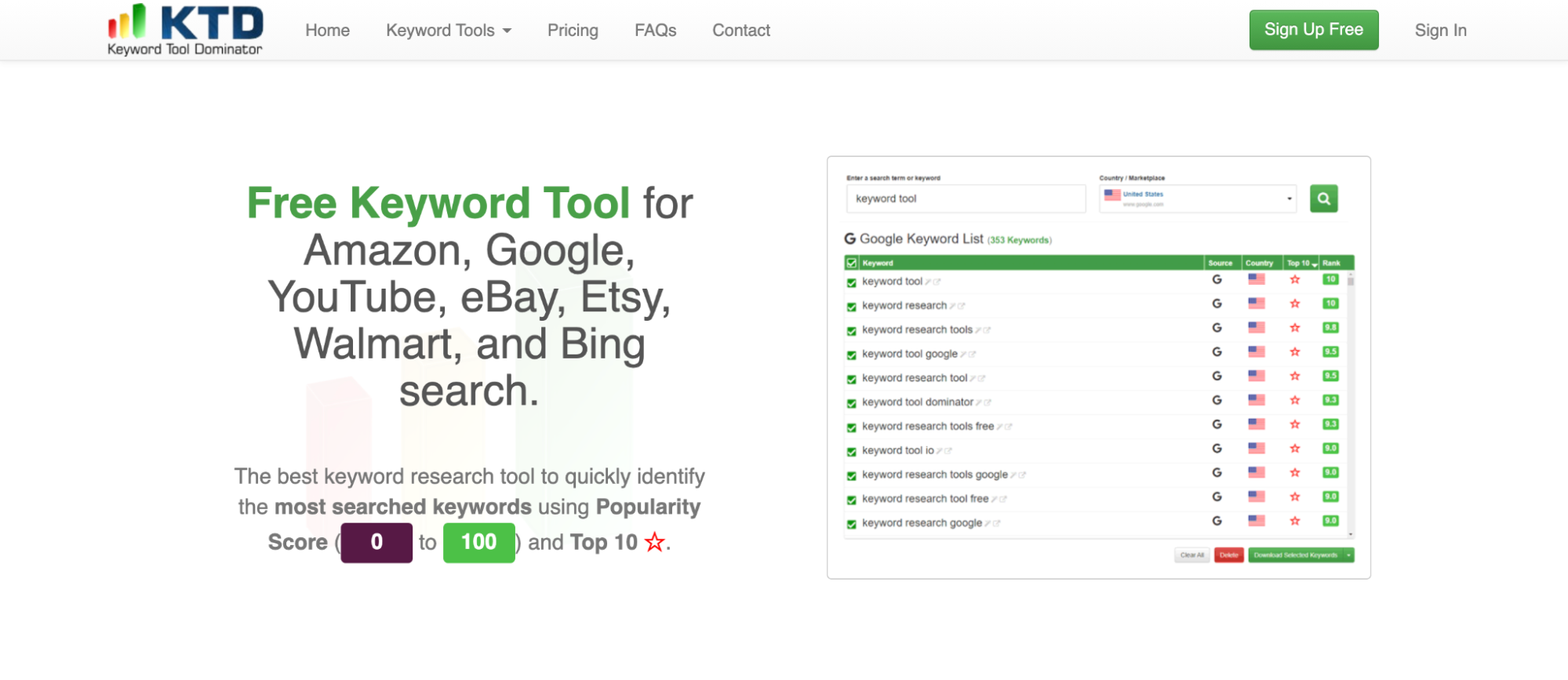This screenshot has width=1568, height=680.
Task: Uncheck the 'keyword research tool' row checkbox
Action: tap(851, 379)
